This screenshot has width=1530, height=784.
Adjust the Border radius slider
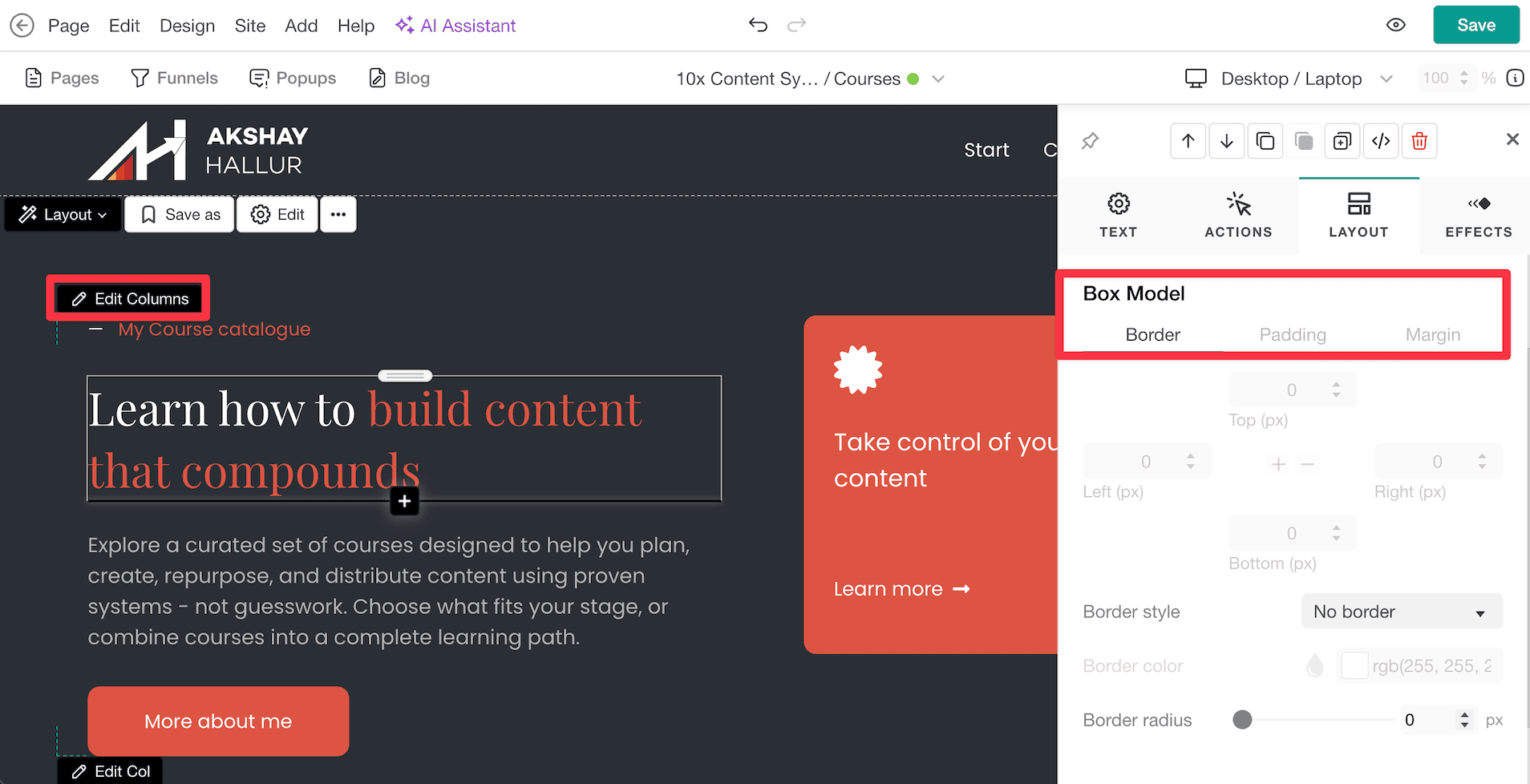pyautogui.click(x=1242, y=720)
